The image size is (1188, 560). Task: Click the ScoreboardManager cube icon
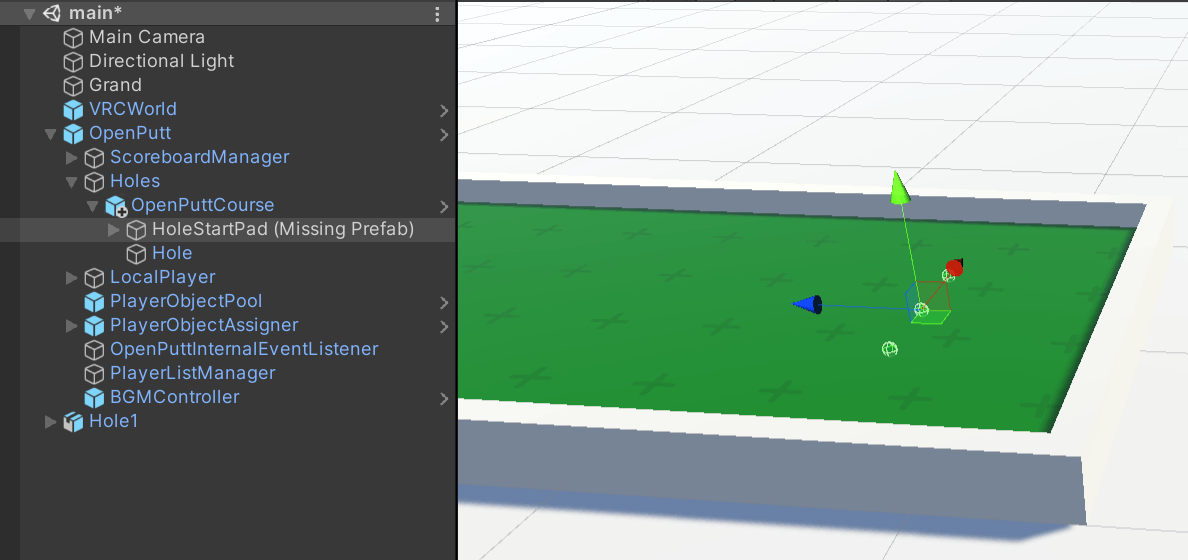tap(94, 158)
